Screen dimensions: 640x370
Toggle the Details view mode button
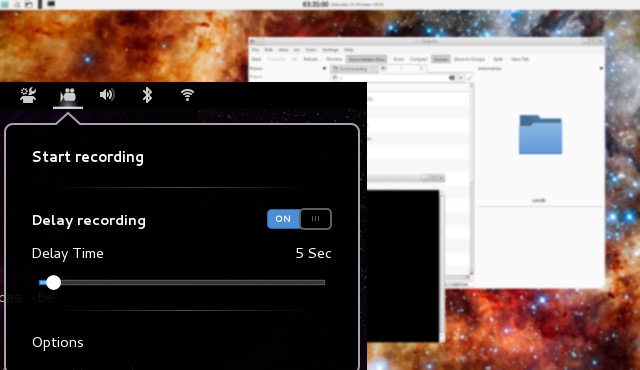click(x=441, y=59)
